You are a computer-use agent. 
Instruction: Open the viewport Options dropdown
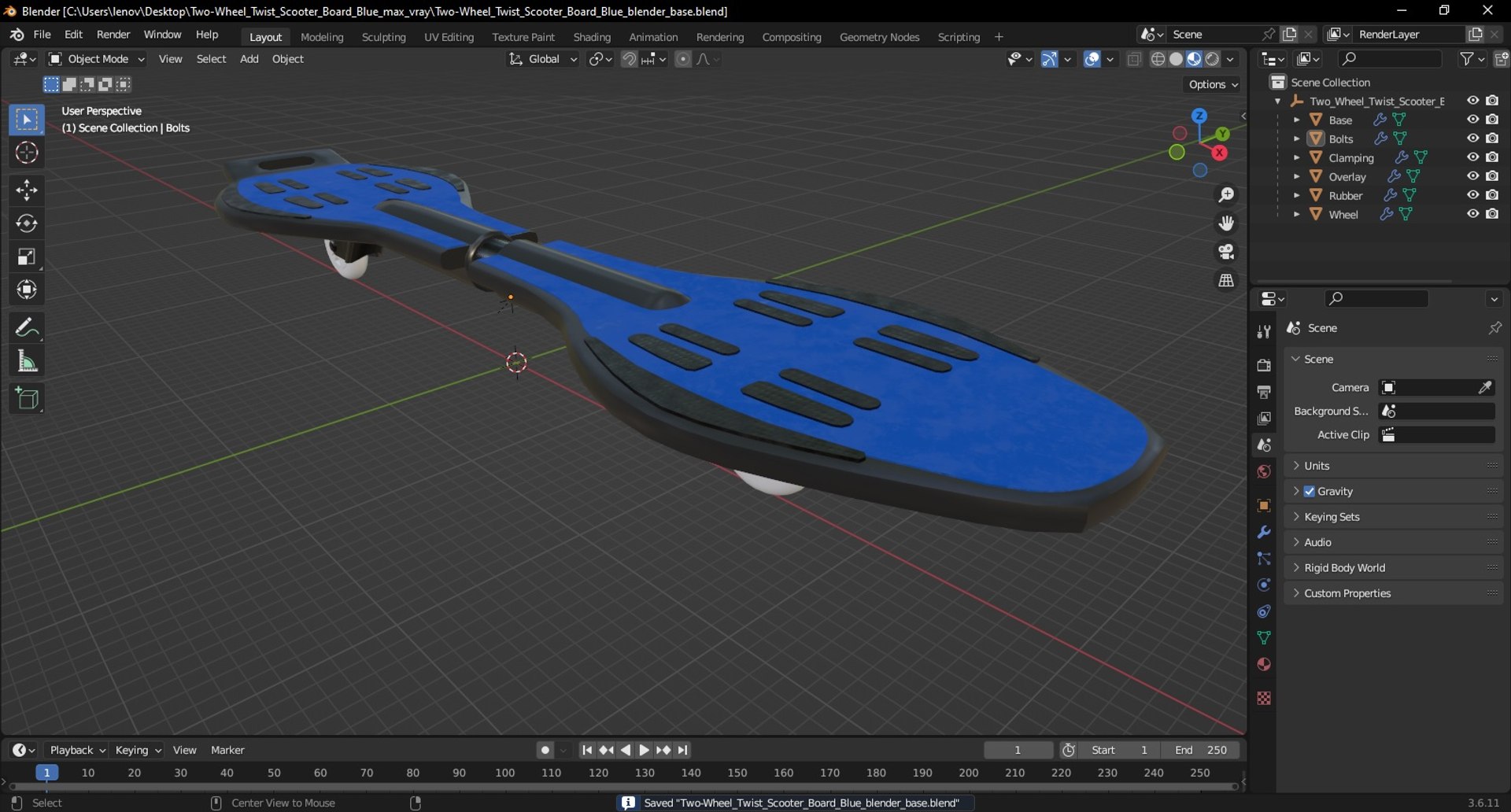point(1213,84)
